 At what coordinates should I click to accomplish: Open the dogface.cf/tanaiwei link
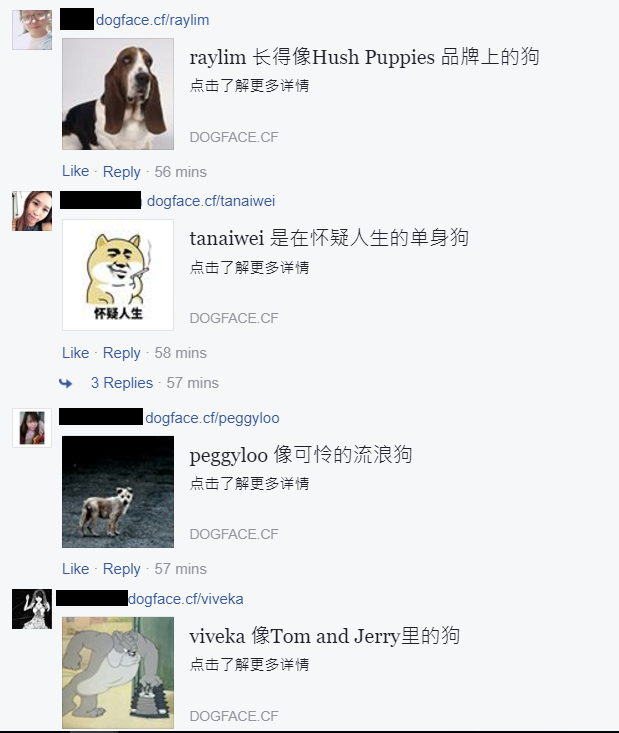[211, 201]
